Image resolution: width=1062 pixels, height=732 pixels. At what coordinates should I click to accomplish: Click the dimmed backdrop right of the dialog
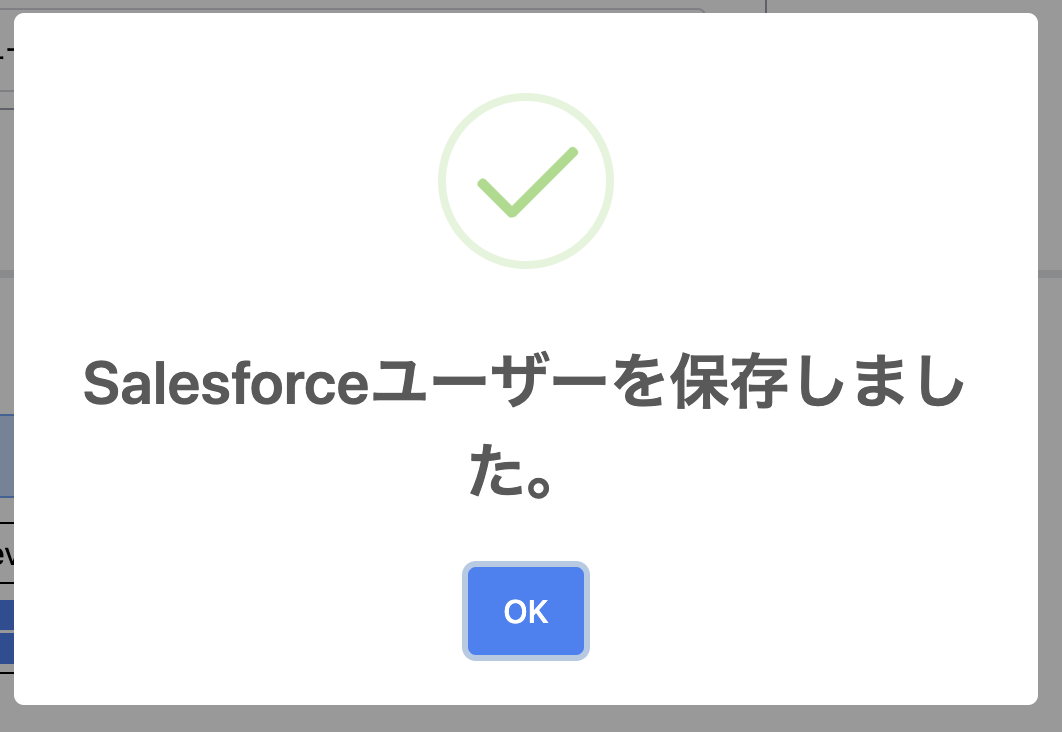click(x=1050, y=400)
